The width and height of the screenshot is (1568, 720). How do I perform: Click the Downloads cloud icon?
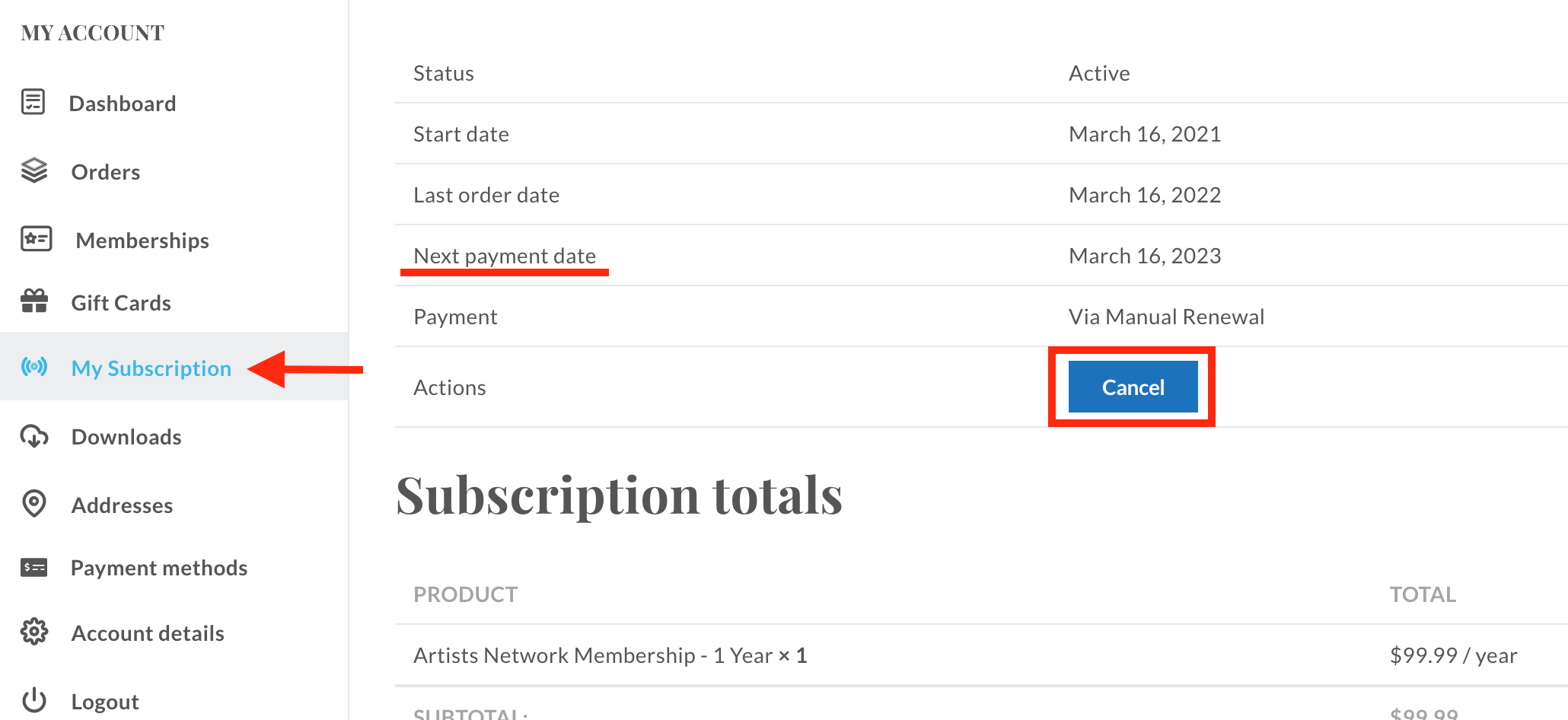tap(34, 436)
